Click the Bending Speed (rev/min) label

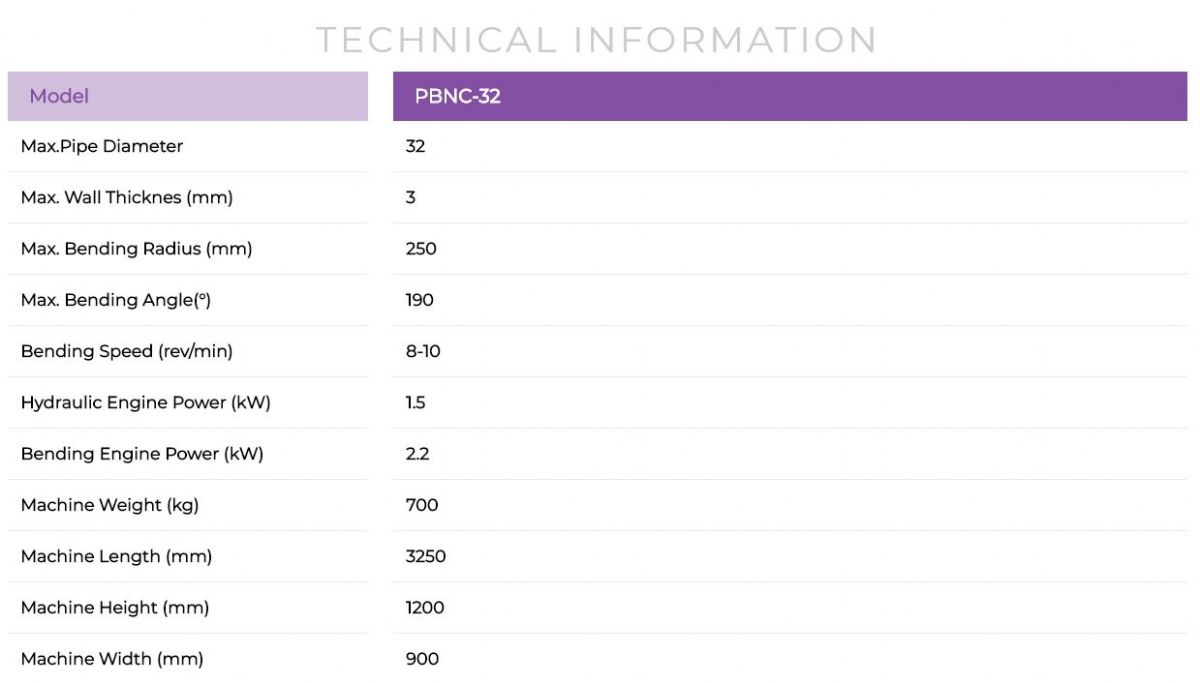click(127, 351)
